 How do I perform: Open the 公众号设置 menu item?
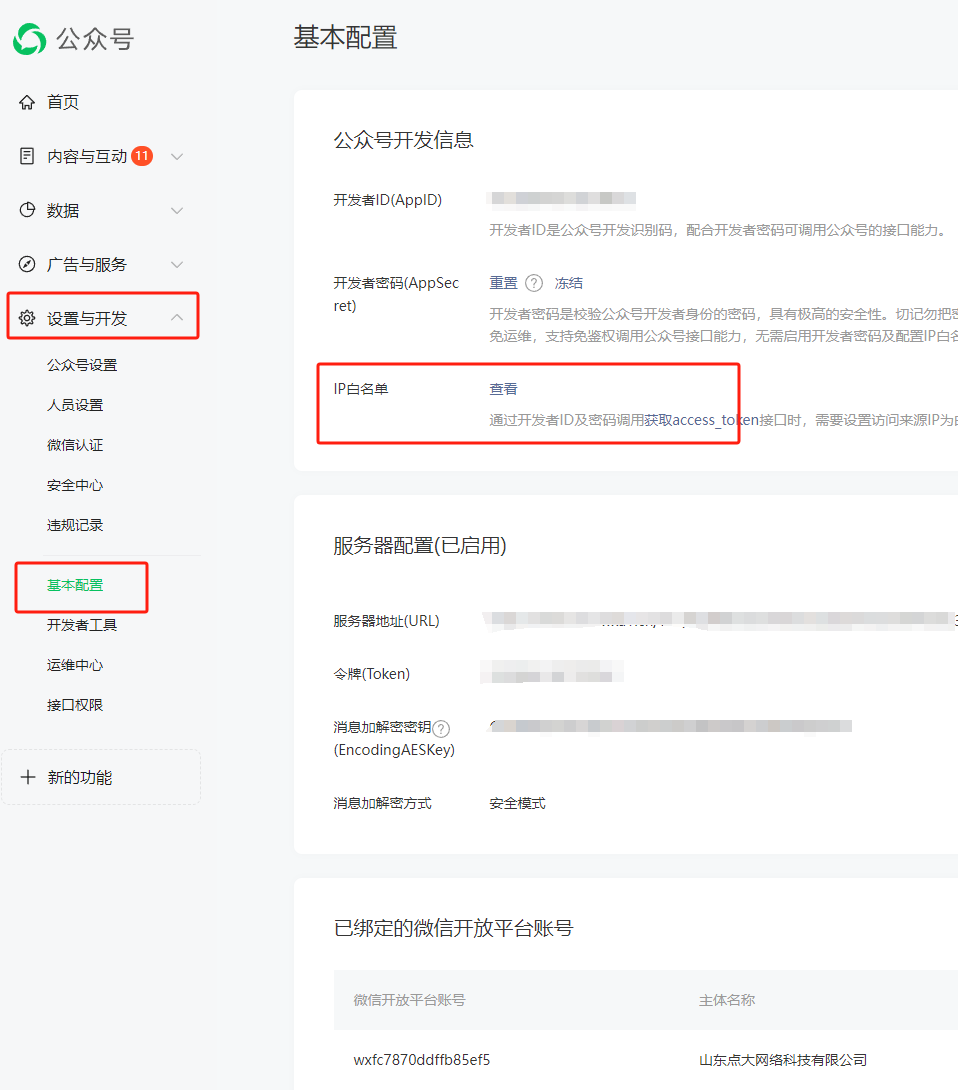pos(82,365)
